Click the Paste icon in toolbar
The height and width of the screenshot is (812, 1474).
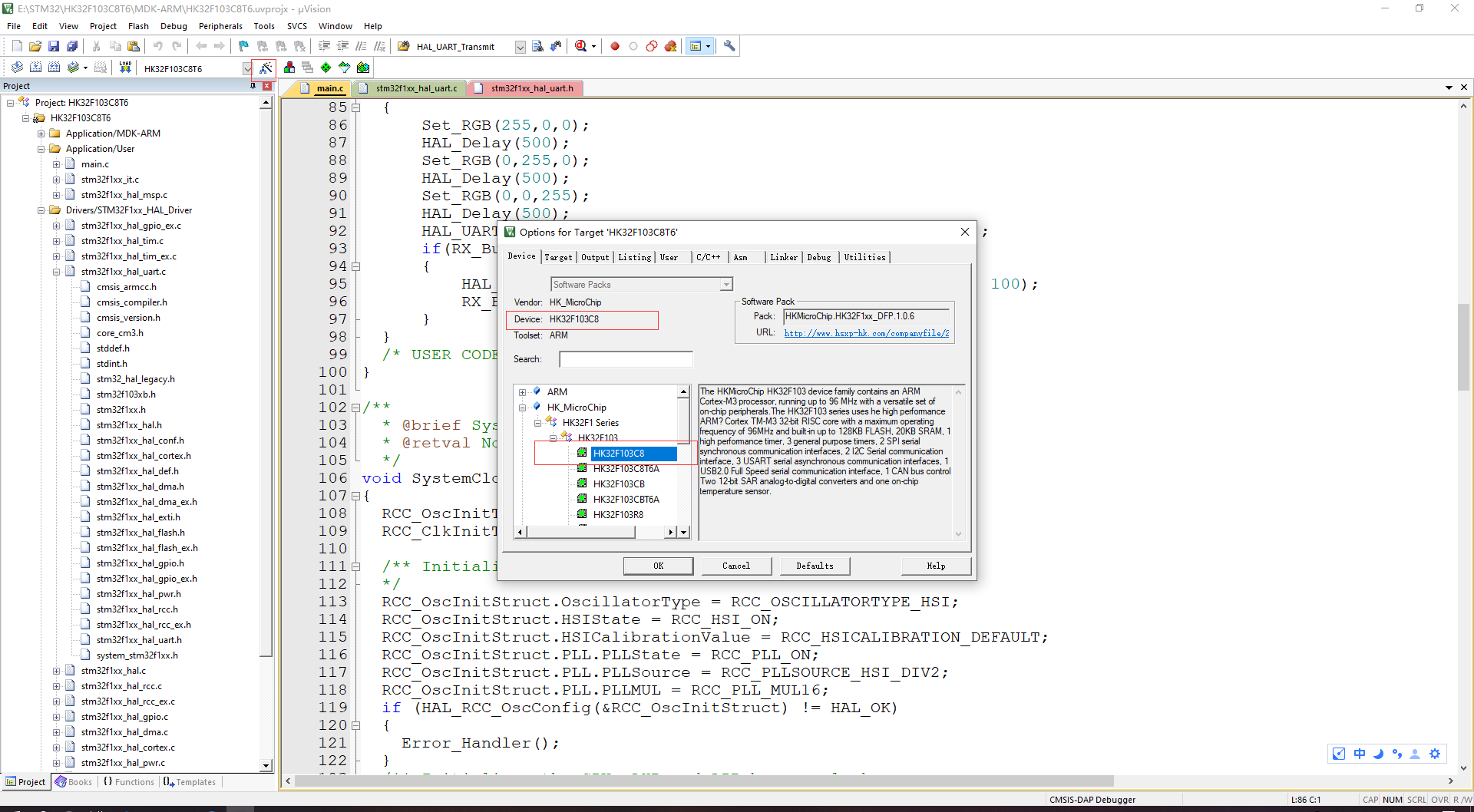134,46
